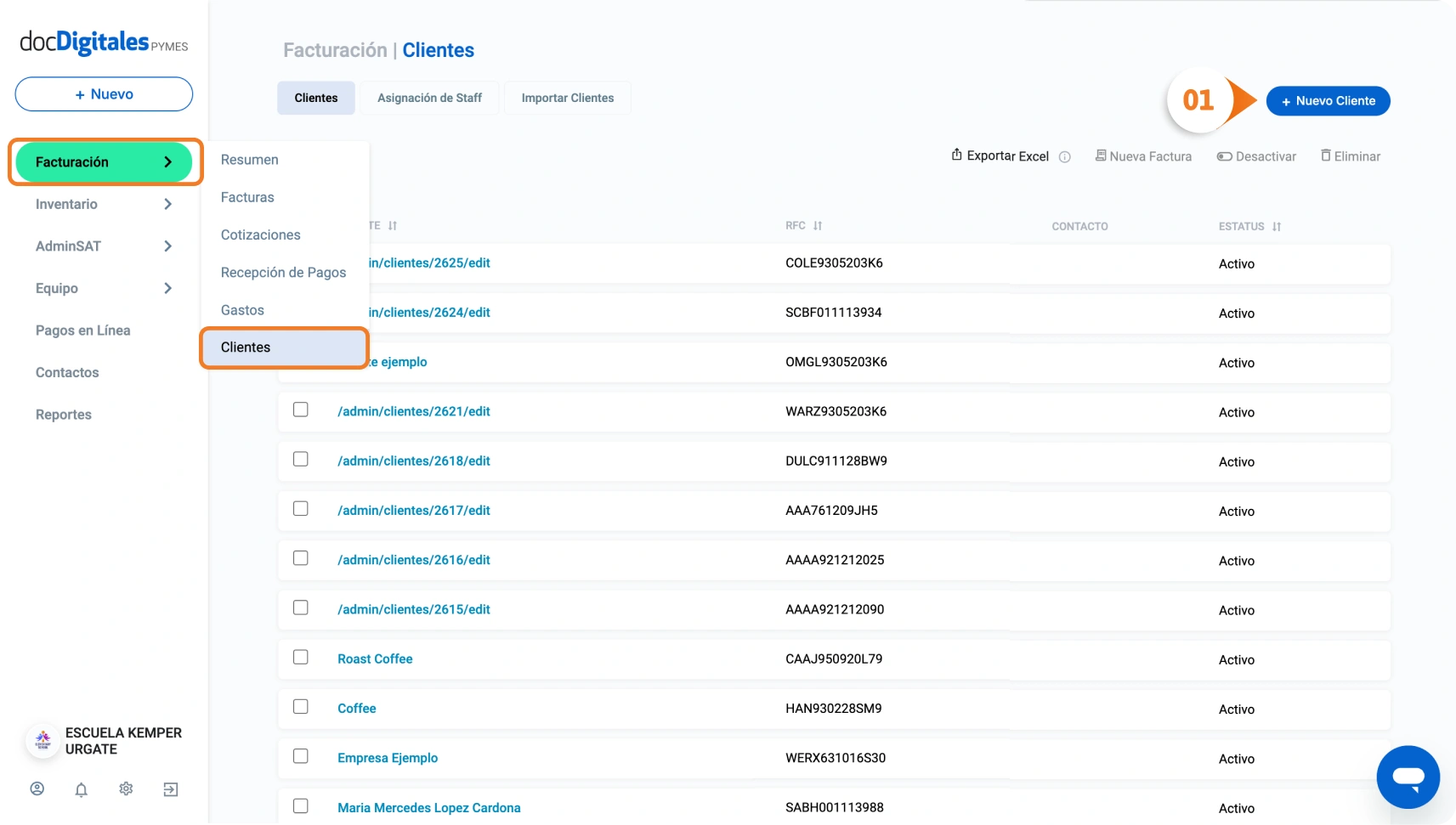Click the RFC value WERX631016S30
This screenshot has height=825, width=1456.
(836, 758)
